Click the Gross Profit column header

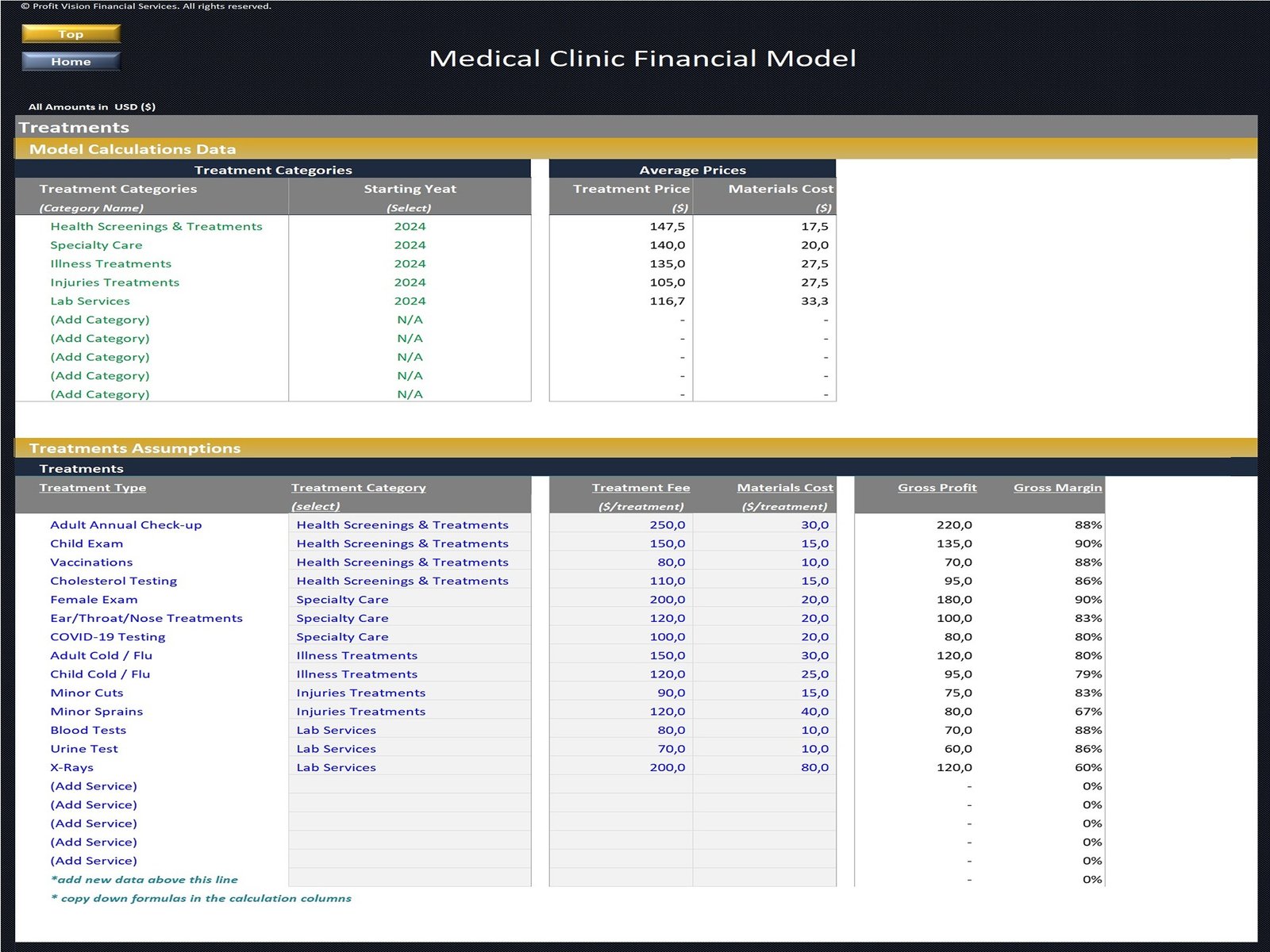(x=937, y=488)
